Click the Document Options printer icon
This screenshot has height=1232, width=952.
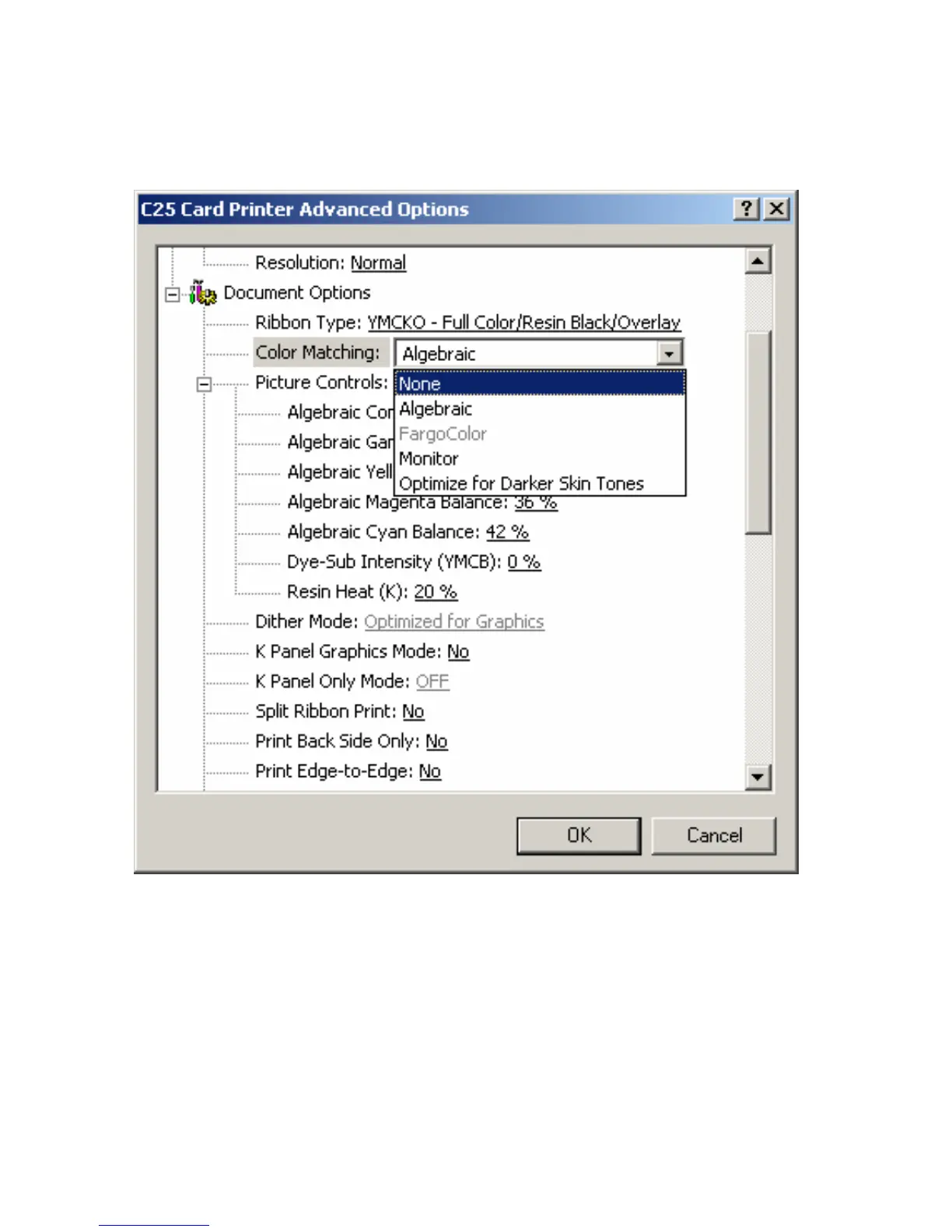click(x=203, y=293)
